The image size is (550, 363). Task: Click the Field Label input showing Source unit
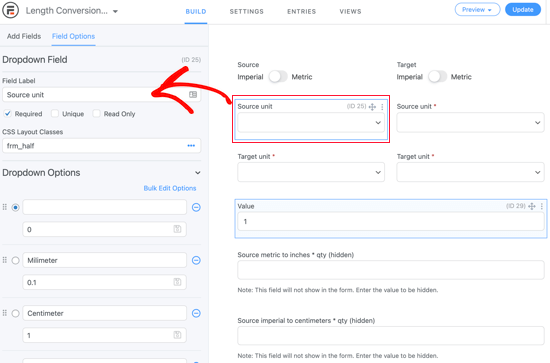click(x=101, y=95)
